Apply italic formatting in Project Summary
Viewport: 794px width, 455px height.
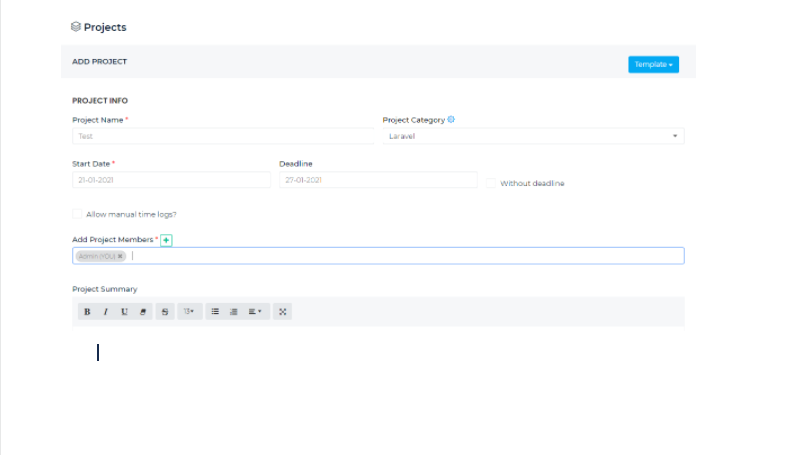tap(106, 312)
